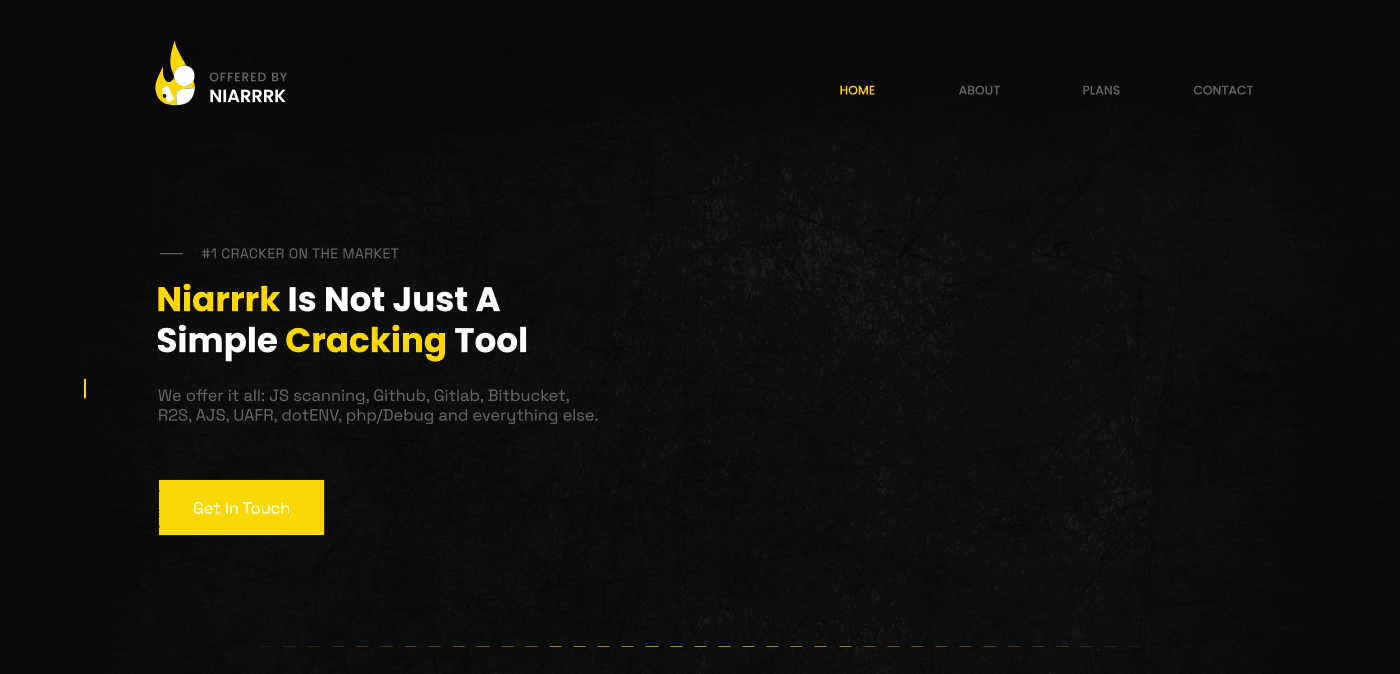1400x674 pixels.
Task: Click the yellow flame logo icon
Action: (x=175, y=74)
